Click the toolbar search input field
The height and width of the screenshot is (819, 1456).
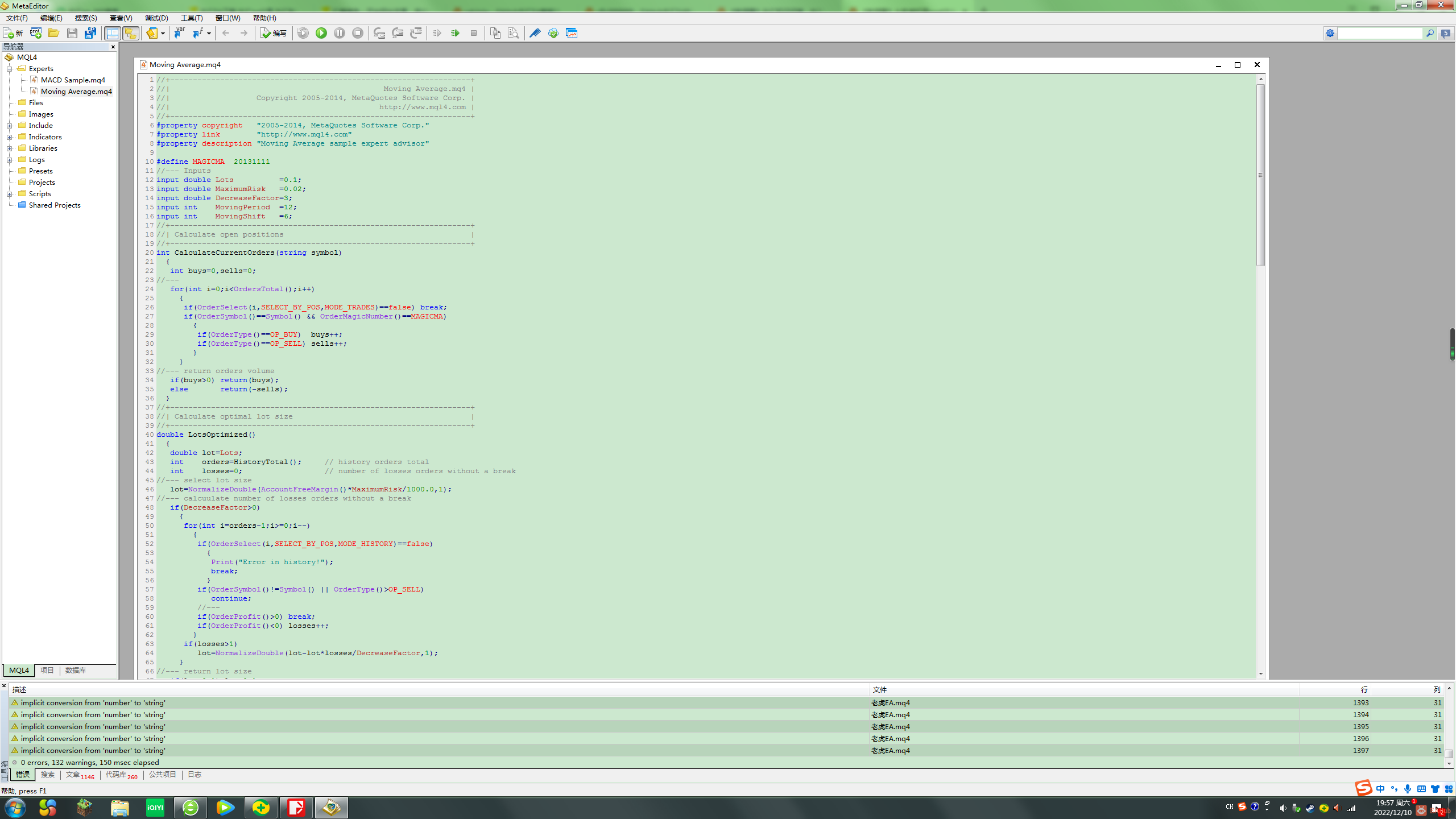1379,33
